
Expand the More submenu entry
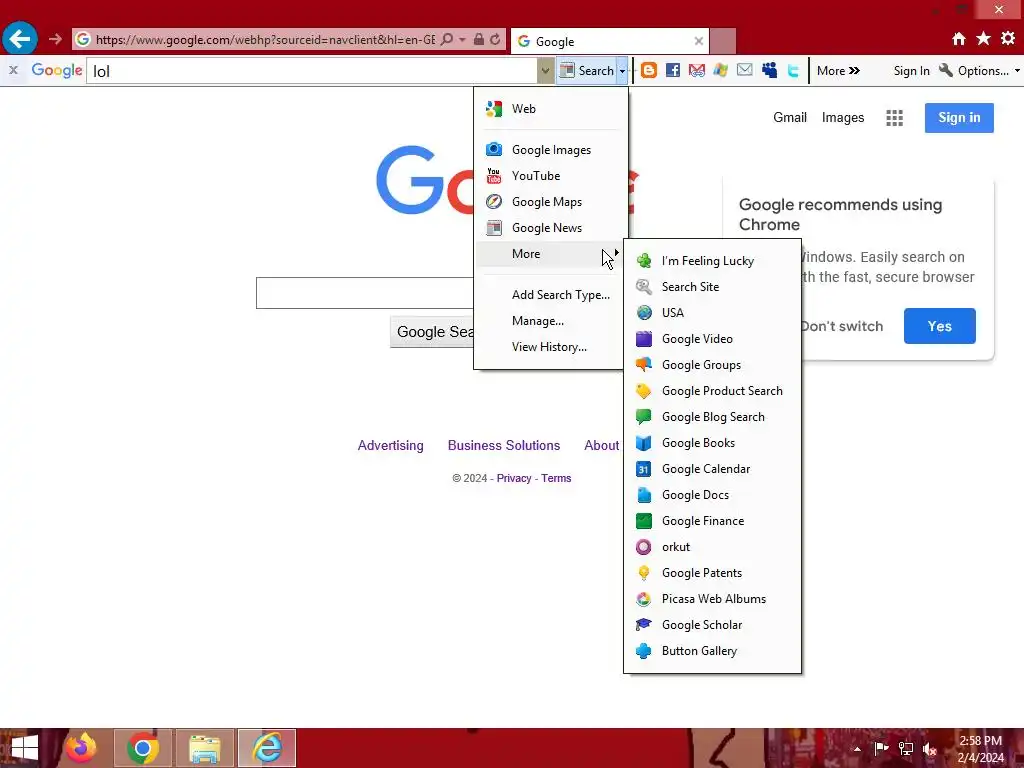551,253
